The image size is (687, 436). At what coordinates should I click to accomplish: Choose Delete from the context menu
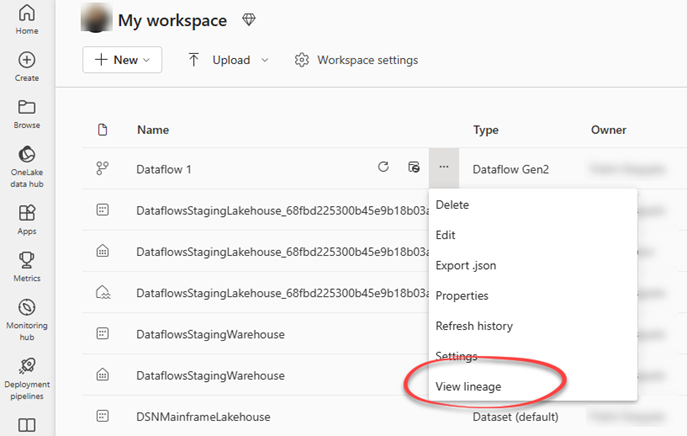tap(452, 205)
